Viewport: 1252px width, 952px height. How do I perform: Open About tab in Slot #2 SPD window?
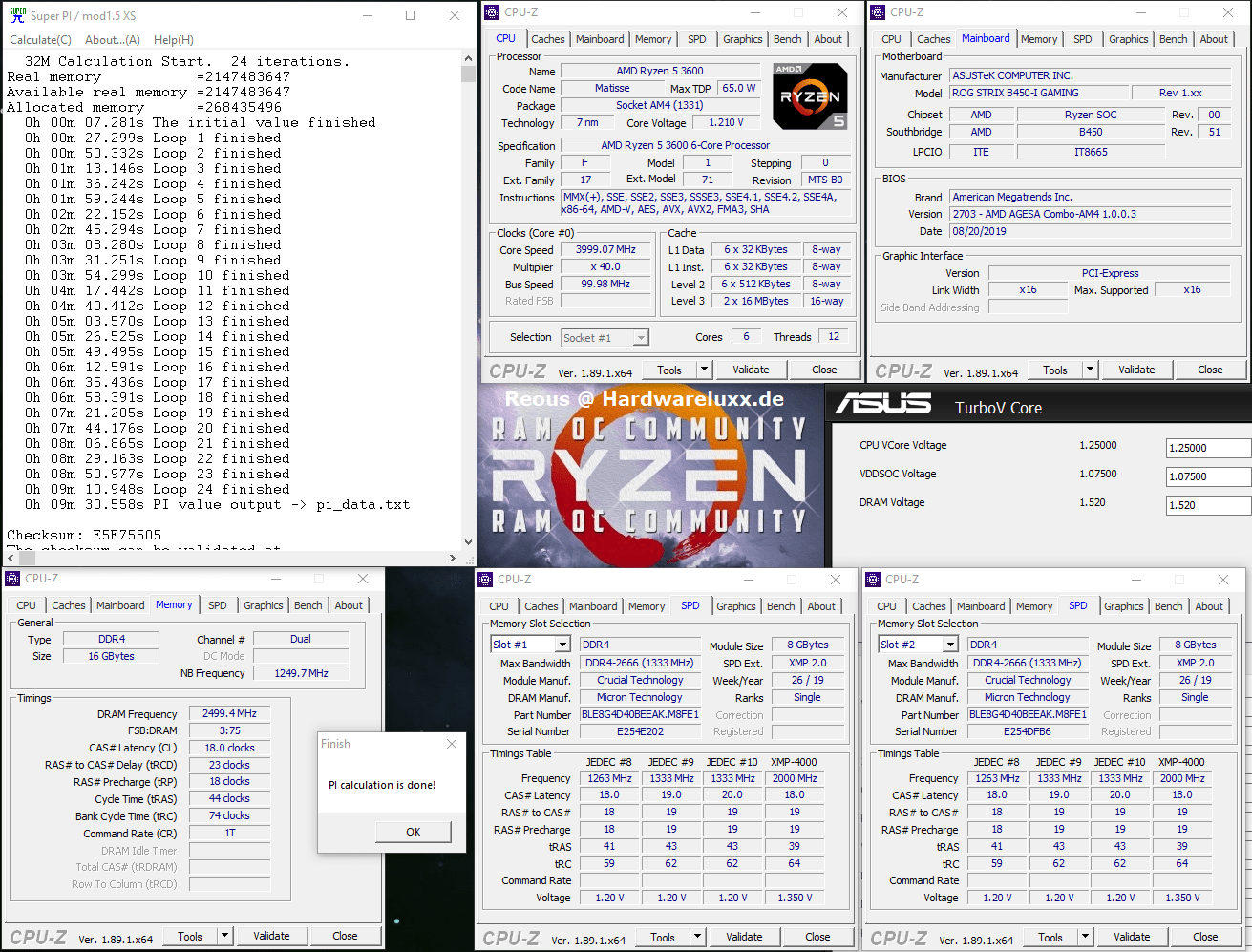point(1209,606)
